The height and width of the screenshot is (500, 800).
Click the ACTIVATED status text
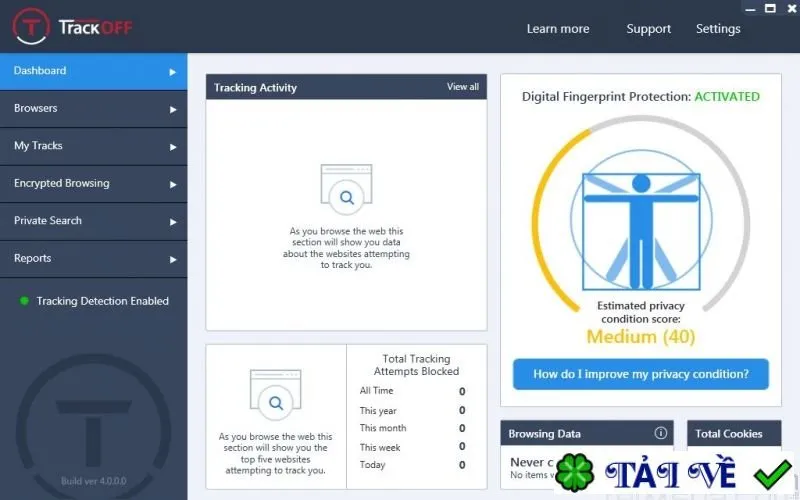tap(727, 96)
